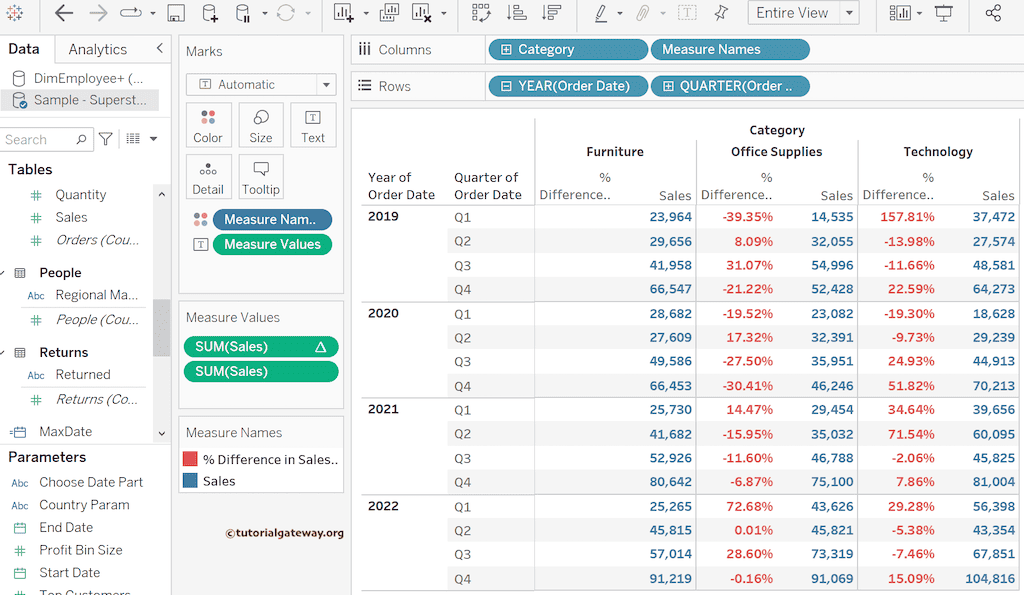The height and width of the screenshot is (595, 1024).
Task: Select the Category pill in Columns
Action: coord(567,48)
